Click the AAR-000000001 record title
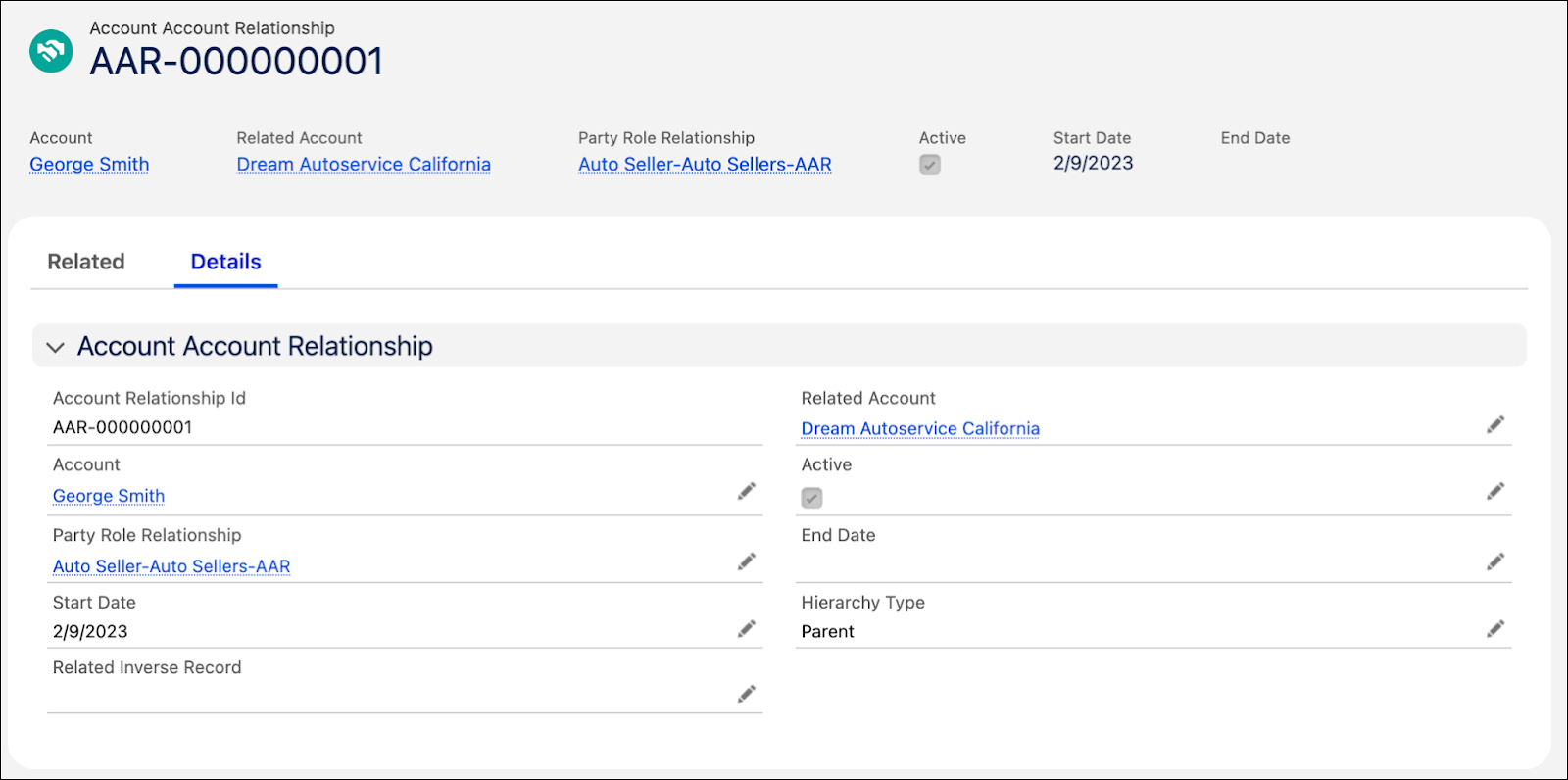 (236, 62)
